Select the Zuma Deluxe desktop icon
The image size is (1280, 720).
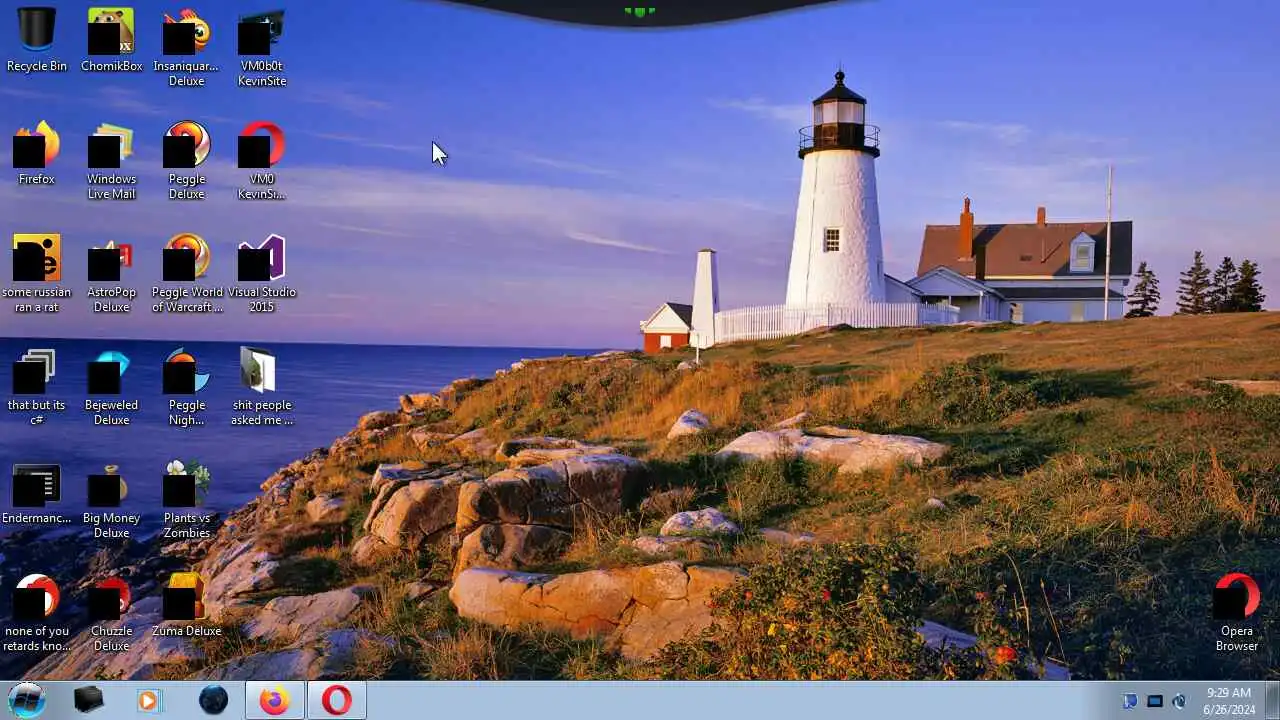(x=186, y=605)
